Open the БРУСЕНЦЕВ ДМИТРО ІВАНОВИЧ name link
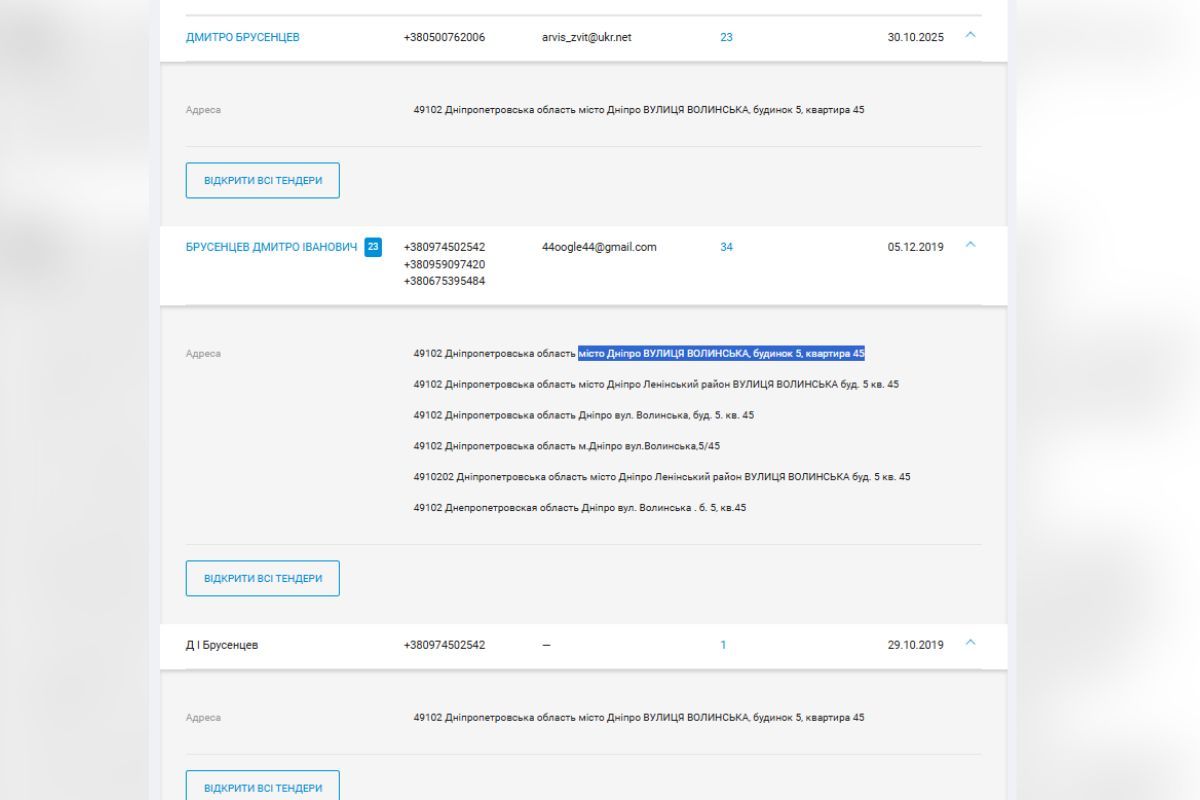 coord(271,247)
